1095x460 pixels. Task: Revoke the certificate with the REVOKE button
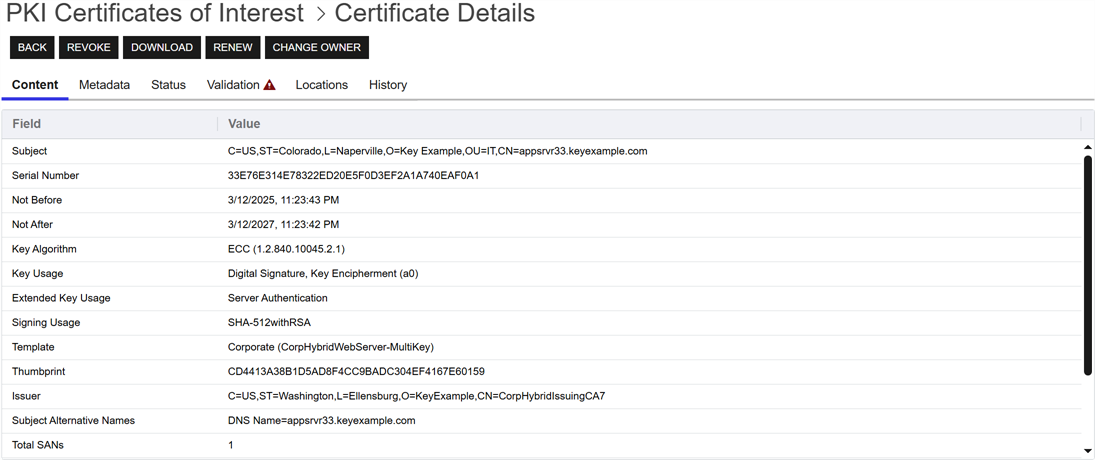click(89, 47)
